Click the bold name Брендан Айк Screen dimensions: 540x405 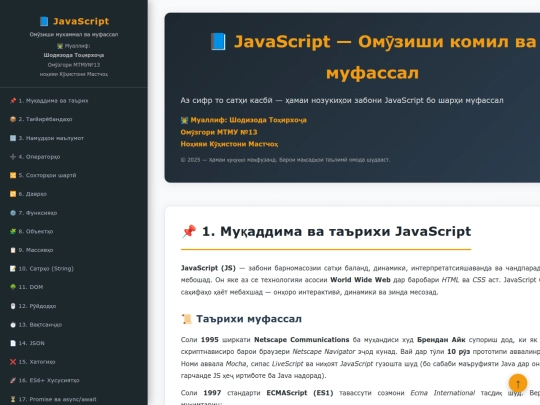coord(441,340)
